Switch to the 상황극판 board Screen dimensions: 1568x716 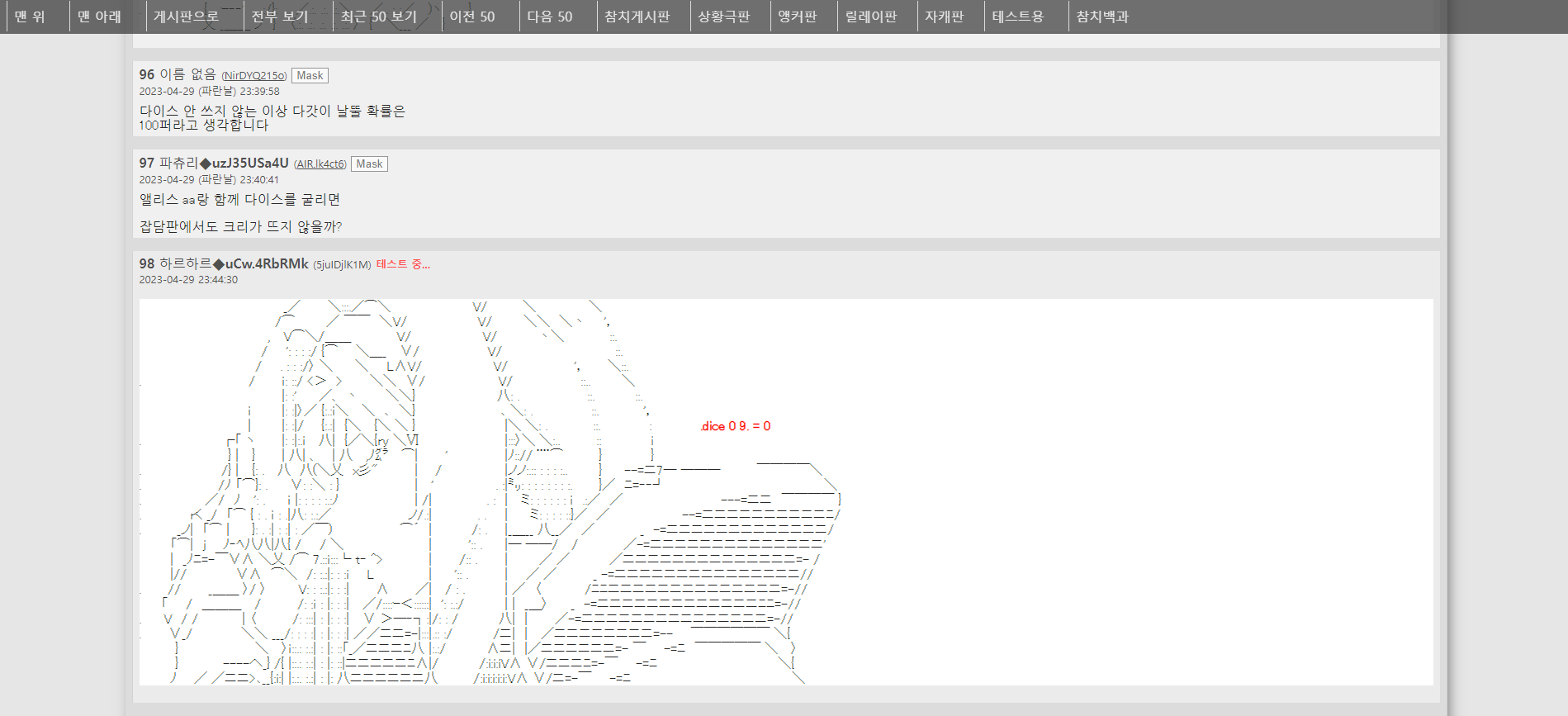[x=724, y=17]
